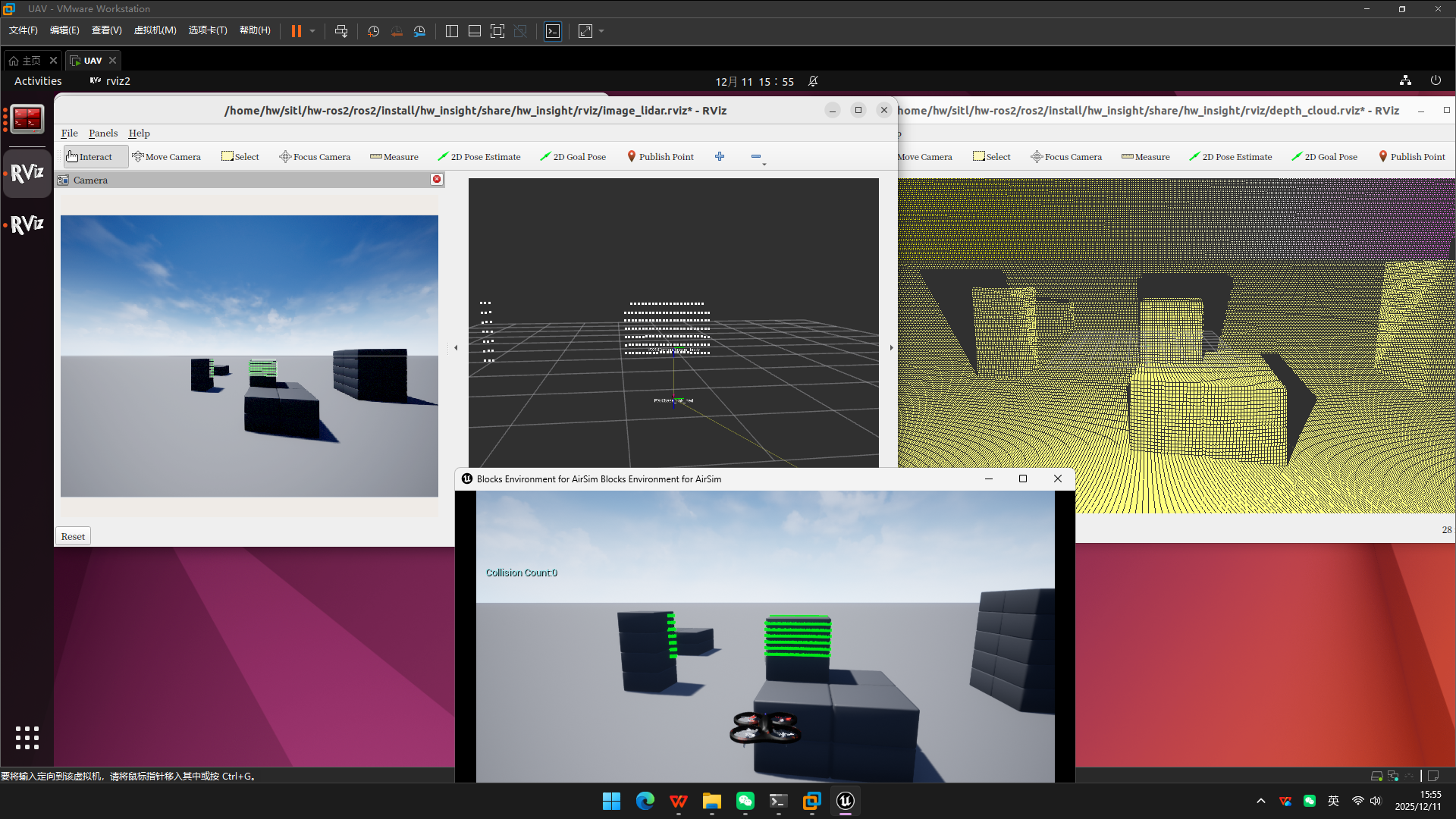Select the Move Camera tool in image_lidar RViz
Screen dimensions: 1456x819
click(166, 157)
